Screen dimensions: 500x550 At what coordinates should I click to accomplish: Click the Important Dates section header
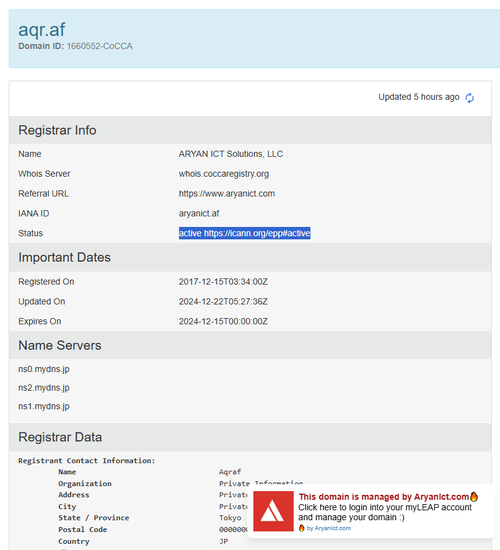pos(65,257)
